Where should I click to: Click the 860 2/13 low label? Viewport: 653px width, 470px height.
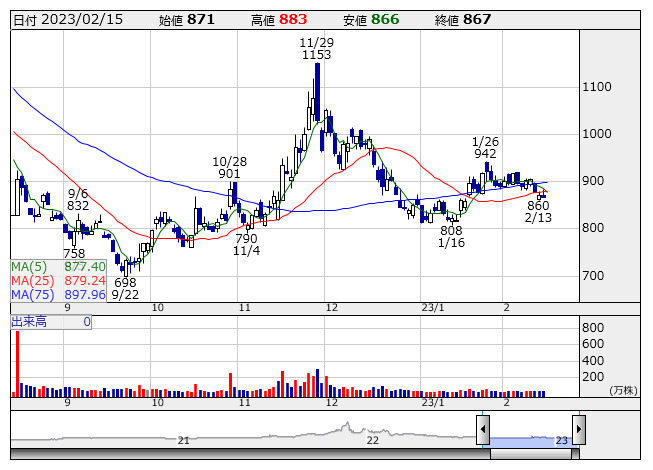538,211
